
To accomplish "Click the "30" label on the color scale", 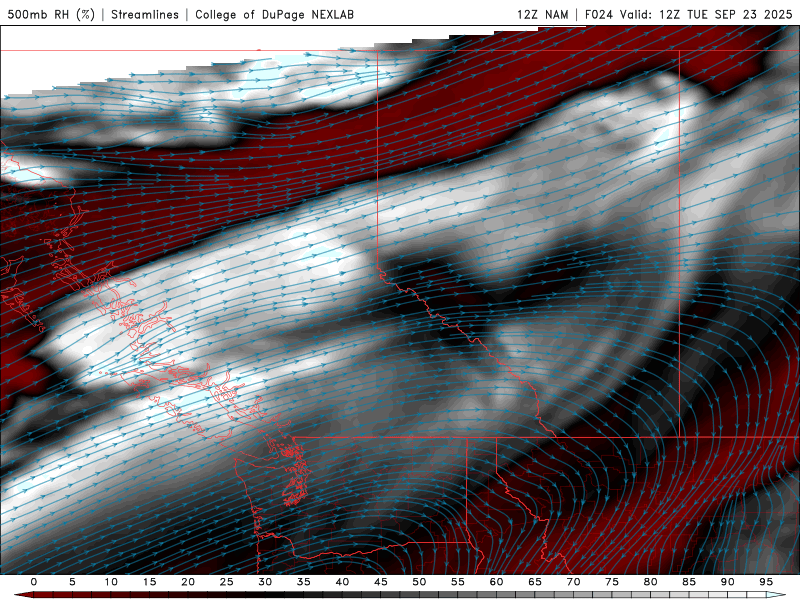I will pos(265,582).
